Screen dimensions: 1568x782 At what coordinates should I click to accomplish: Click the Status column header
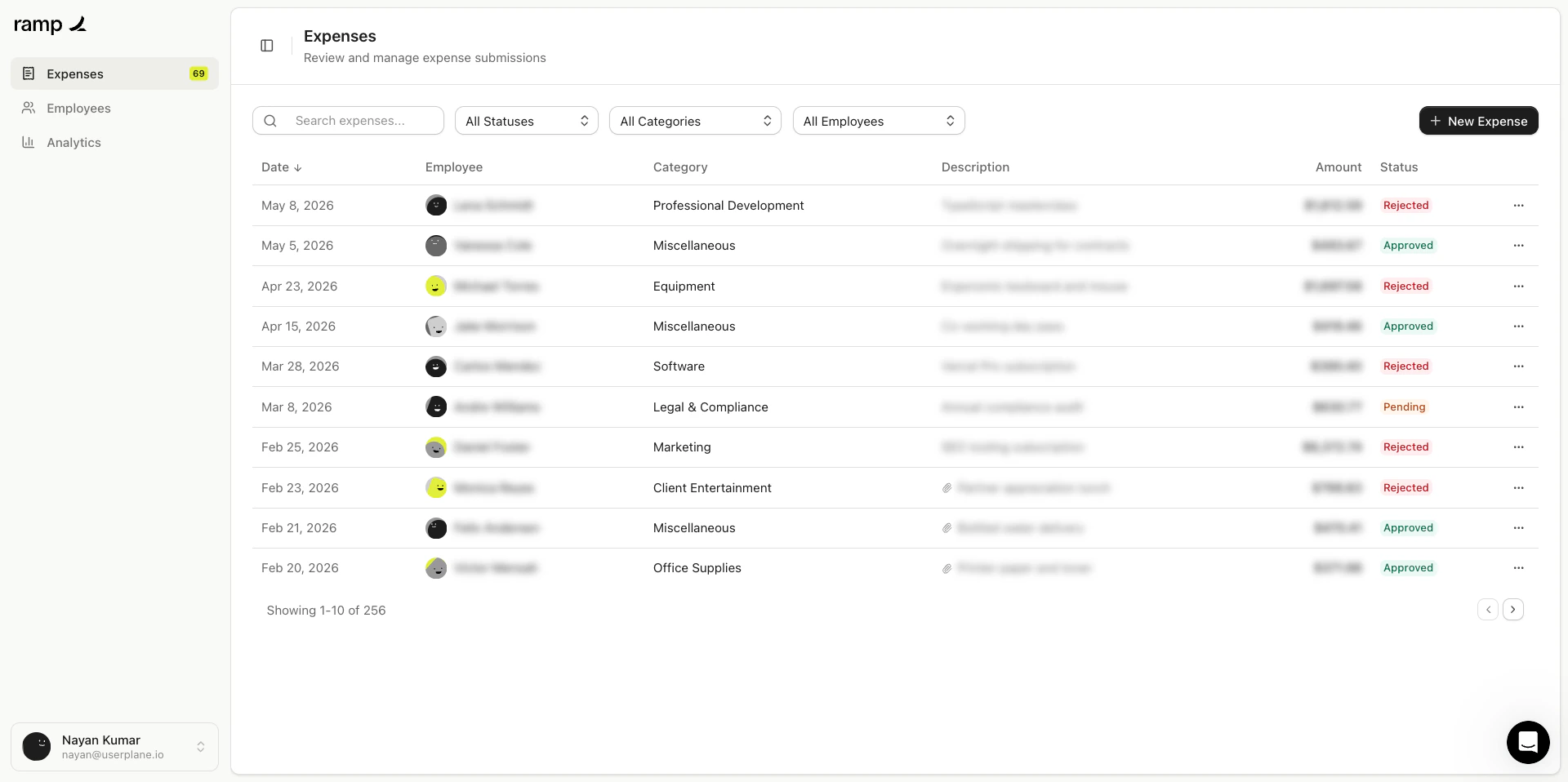click(x=1399, y=167)
